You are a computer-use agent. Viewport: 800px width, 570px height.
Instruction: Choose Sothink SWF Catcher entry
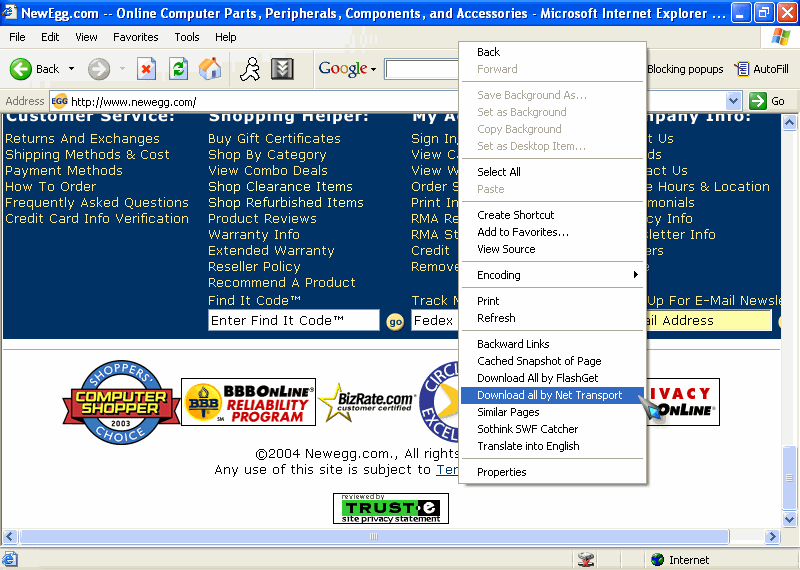554,429
